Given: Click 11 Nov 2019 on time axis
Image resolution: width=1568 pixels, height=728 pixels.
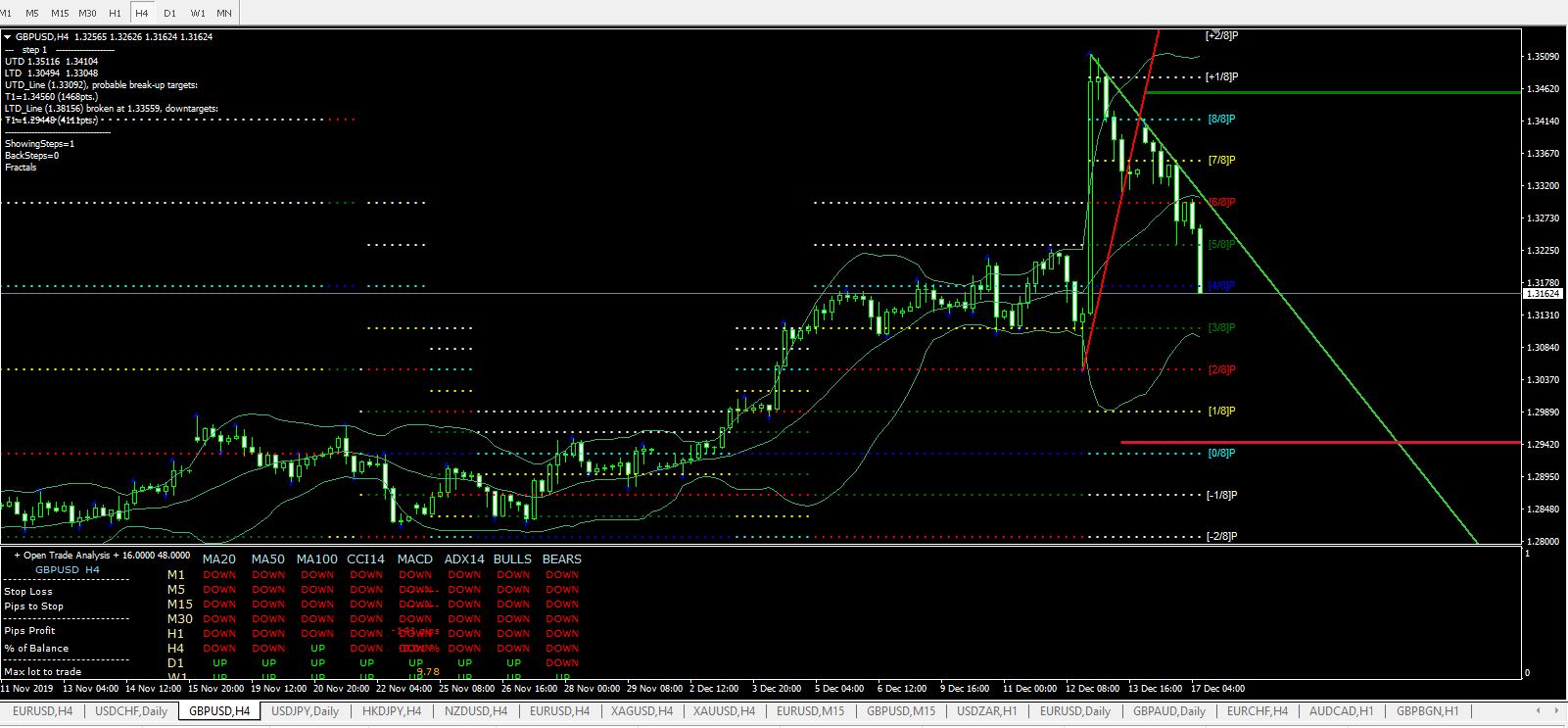Looking at the screenshot, I should (x=27, y=688).
